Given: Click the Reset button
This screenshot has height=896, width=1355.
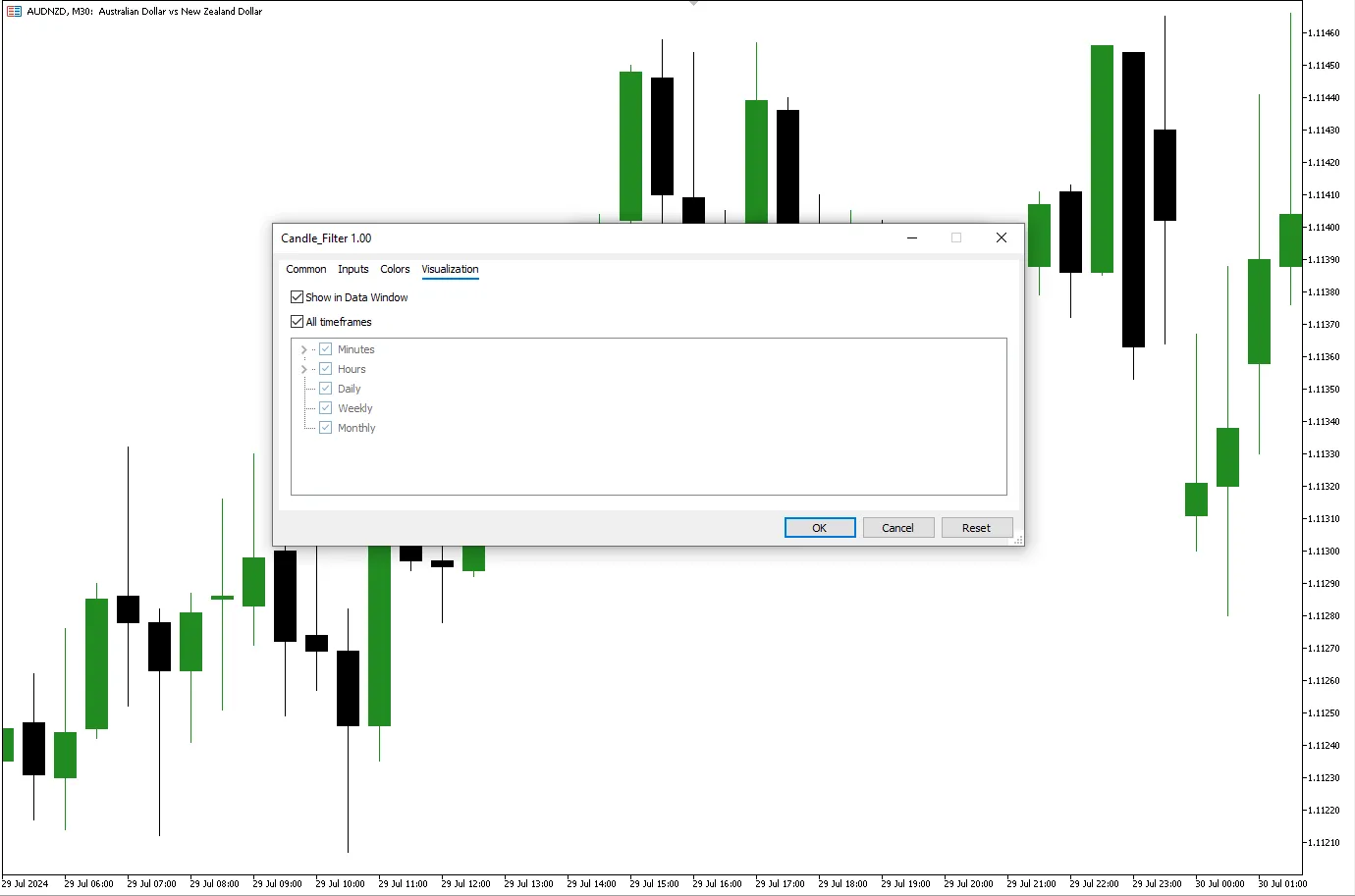Looking at the screenshot, I should tap(977, 528).
